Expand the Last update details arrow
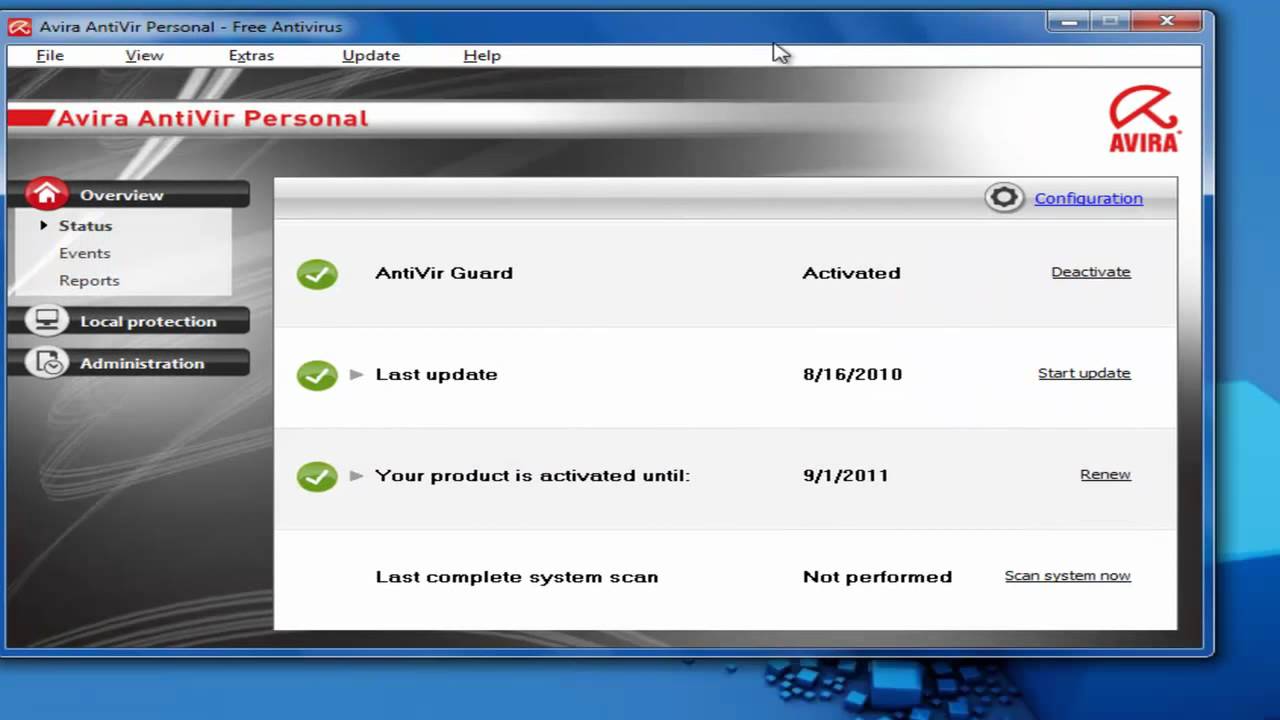1280x720 pixels. (357, 375)
